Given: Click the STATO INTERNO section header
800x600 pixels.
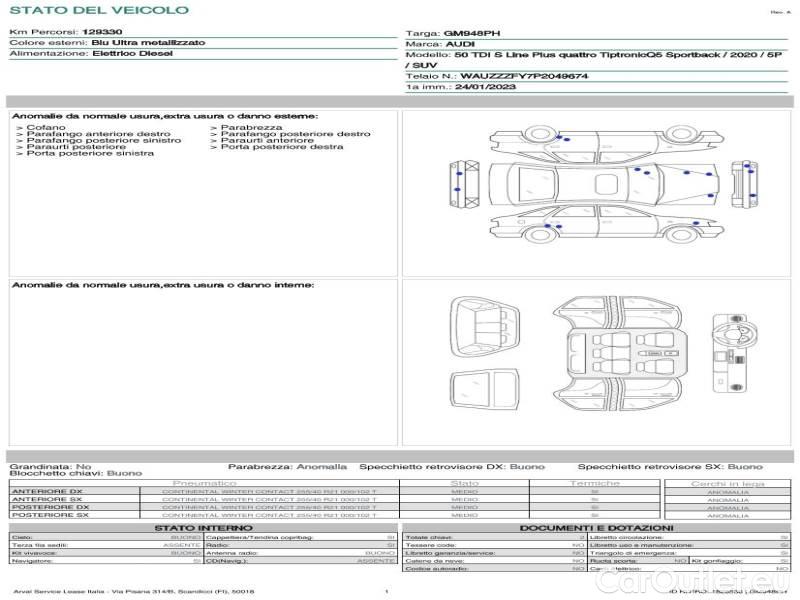Looking at the screenshot, I should [x=204, y=528].
